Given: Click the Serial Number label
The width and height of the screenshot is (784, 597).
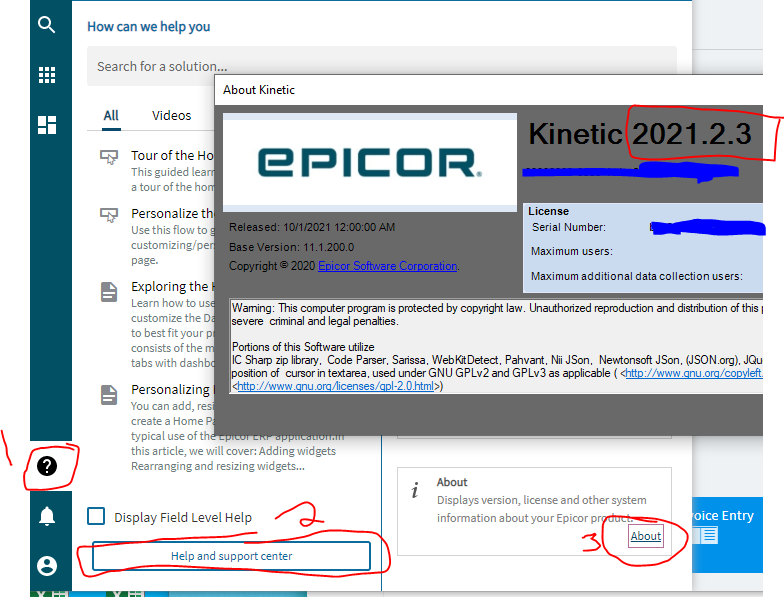Looking at the screenshot, I should tap(568, 228).
